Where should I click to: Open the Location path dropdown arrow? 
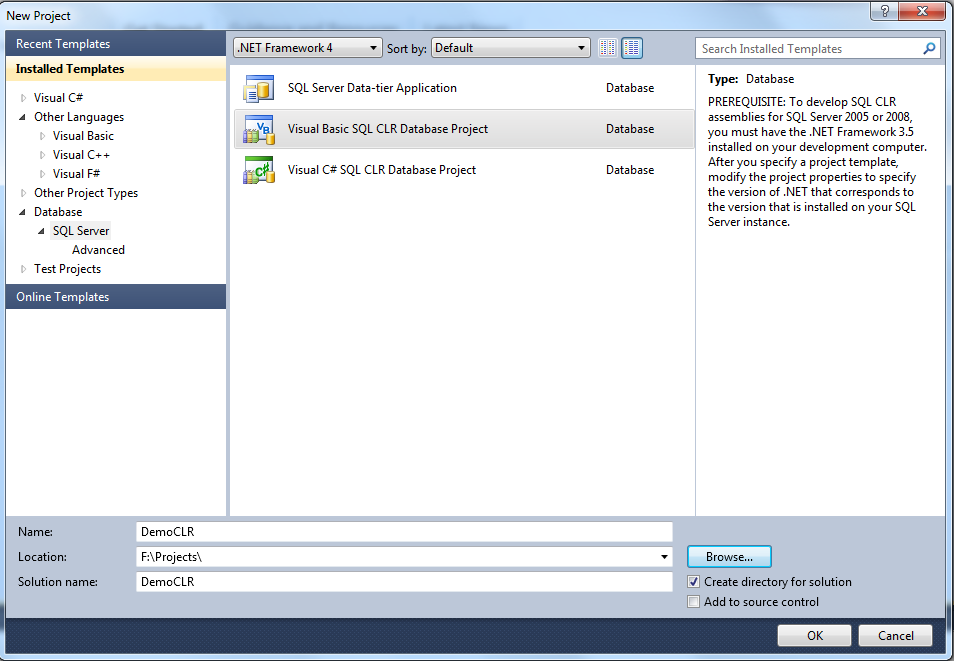pos(663,556)
